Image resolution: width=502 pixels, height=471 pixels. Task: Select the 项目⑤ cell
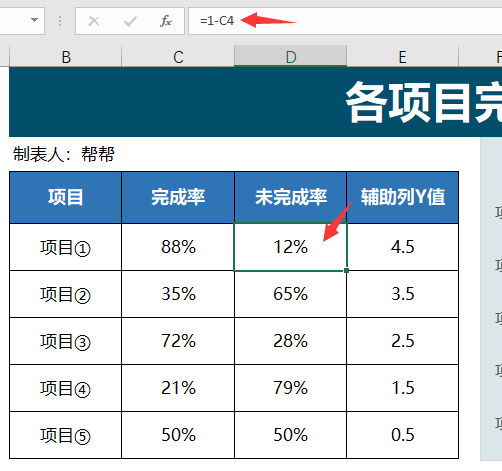(66, 435)
